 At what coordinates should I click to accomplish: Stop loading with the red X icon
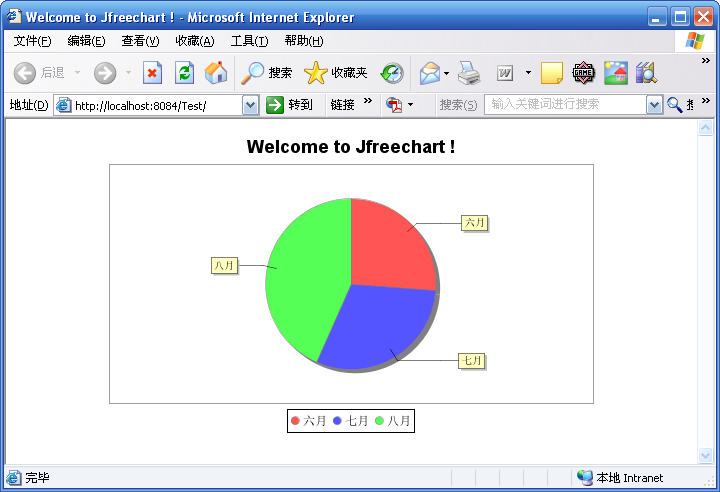click(x=152, y=73)
